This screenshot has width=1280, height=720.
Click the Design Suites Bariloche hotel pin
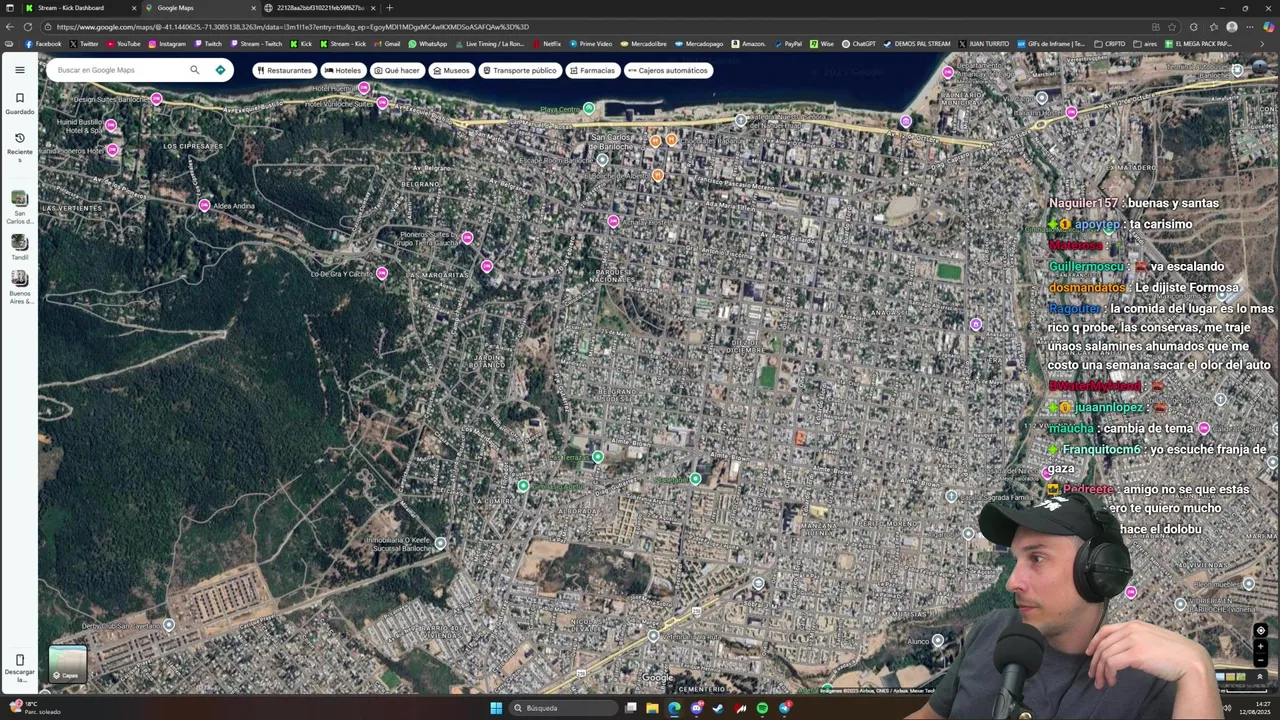click(x=156, y=99)
